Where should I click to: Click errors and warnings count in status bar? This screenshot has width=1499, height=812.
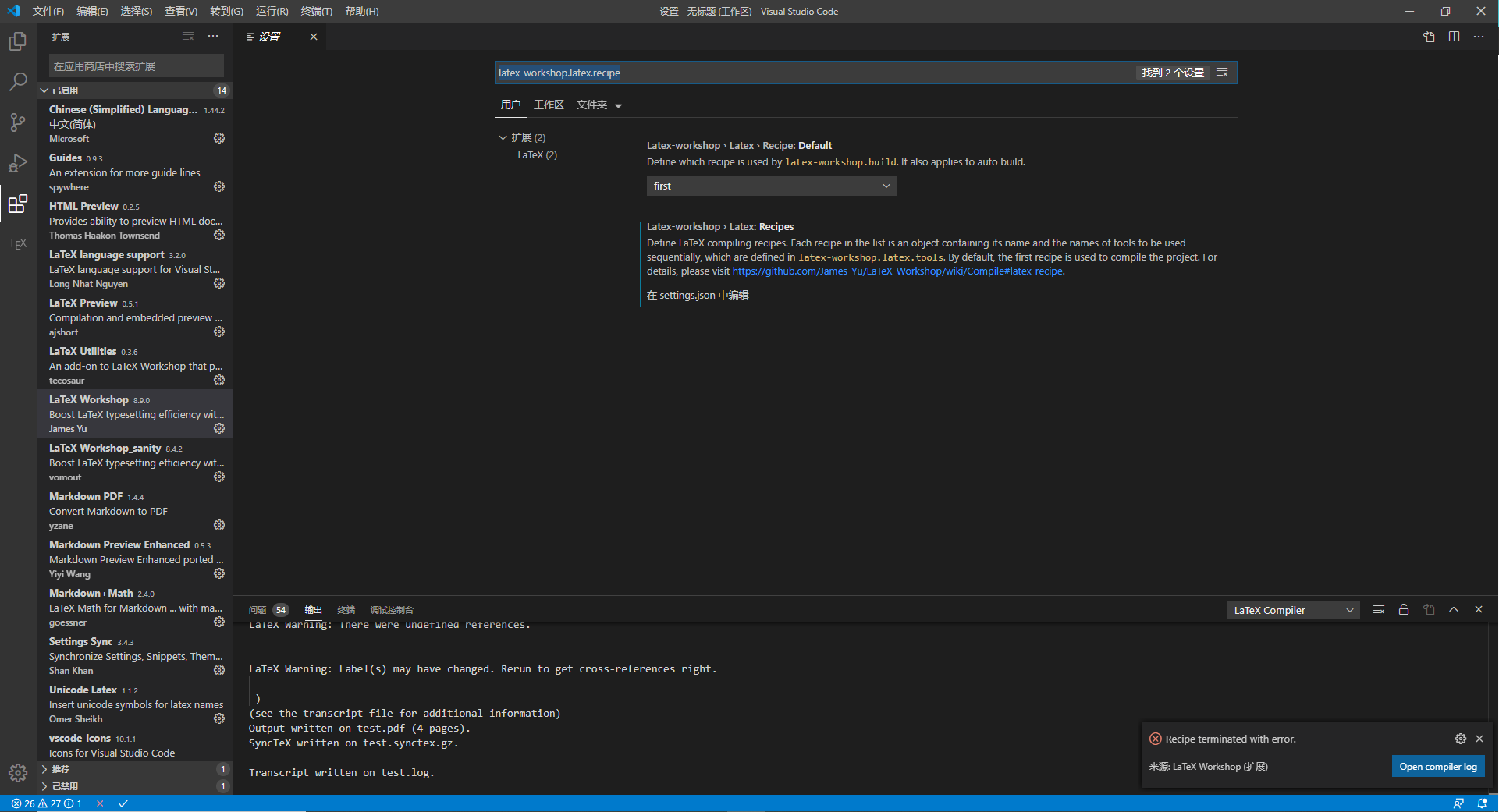(47, 803)
